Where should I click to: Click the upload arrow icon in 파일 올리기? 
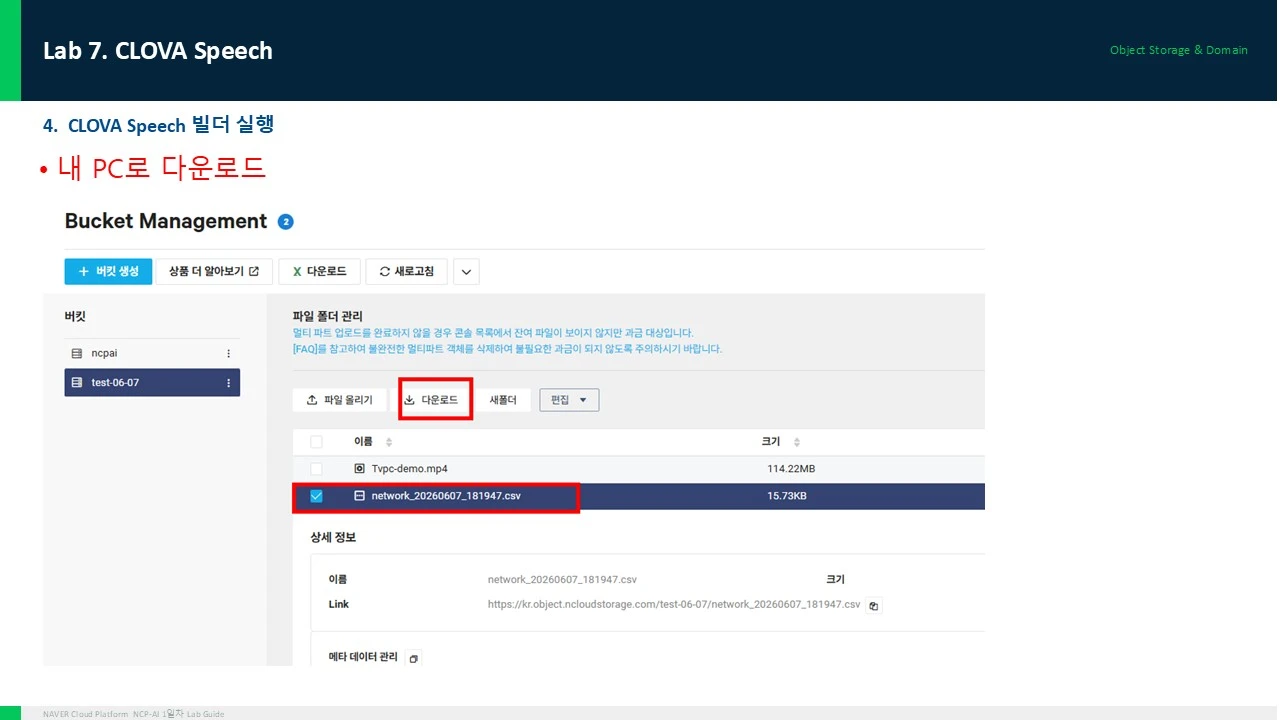313,400
